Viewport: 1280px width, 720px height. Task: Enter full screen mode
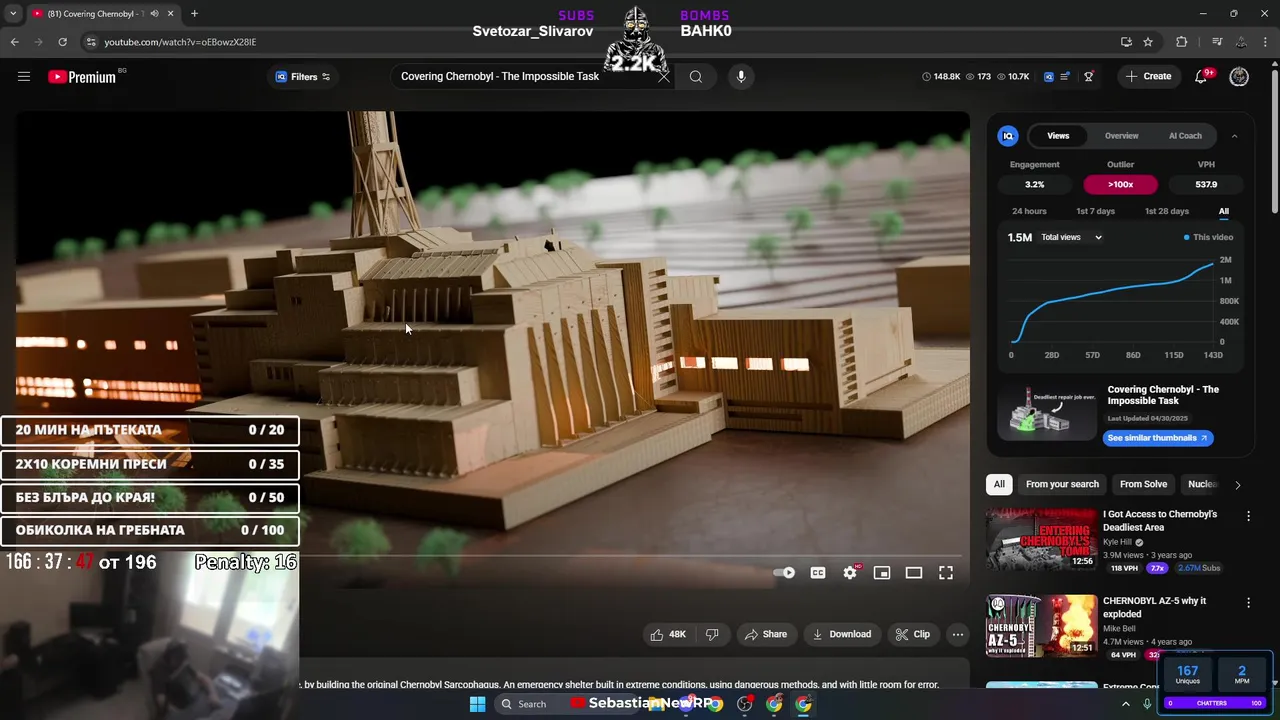click(x=946, y=573)
